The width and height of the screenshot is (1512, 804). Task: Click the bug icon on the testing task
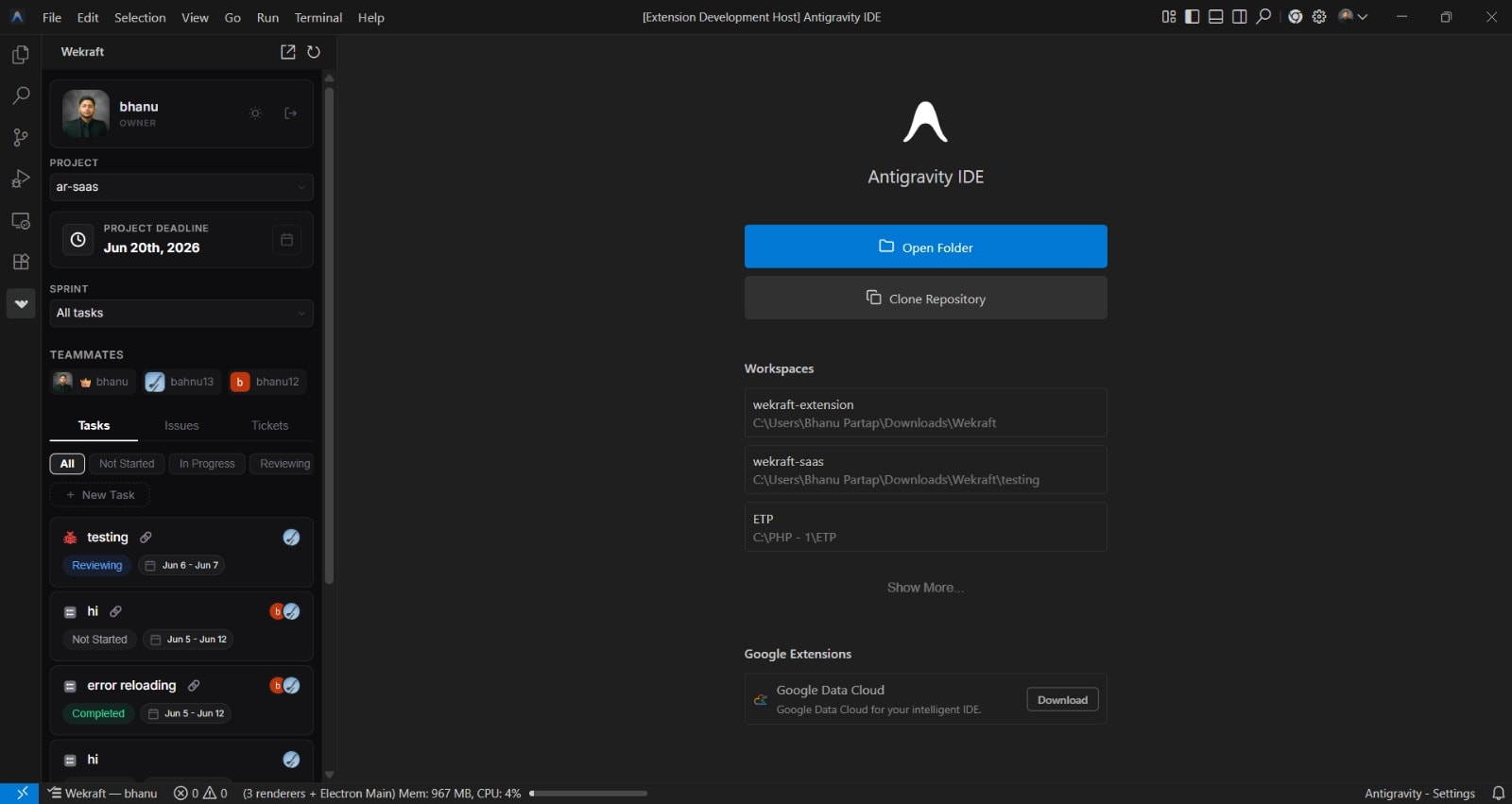click(x=70, y=538)
